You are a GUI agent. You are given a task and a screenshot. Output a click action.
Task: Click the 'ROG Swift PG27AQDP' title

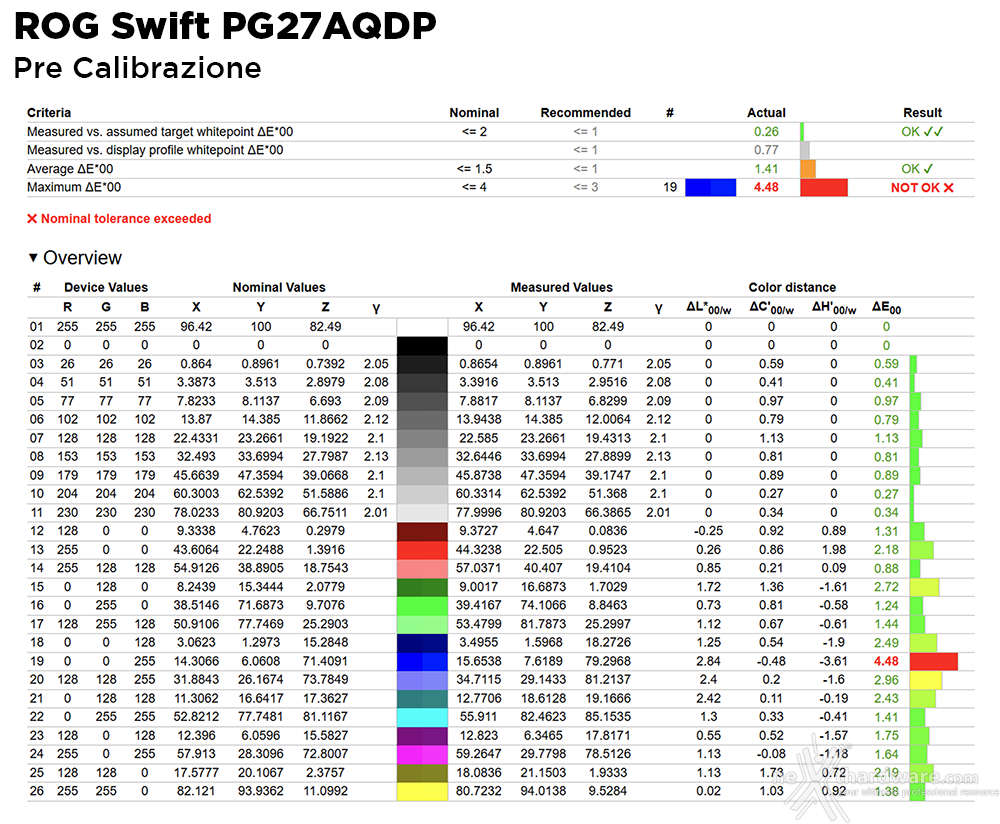click(x=225, y=27)
